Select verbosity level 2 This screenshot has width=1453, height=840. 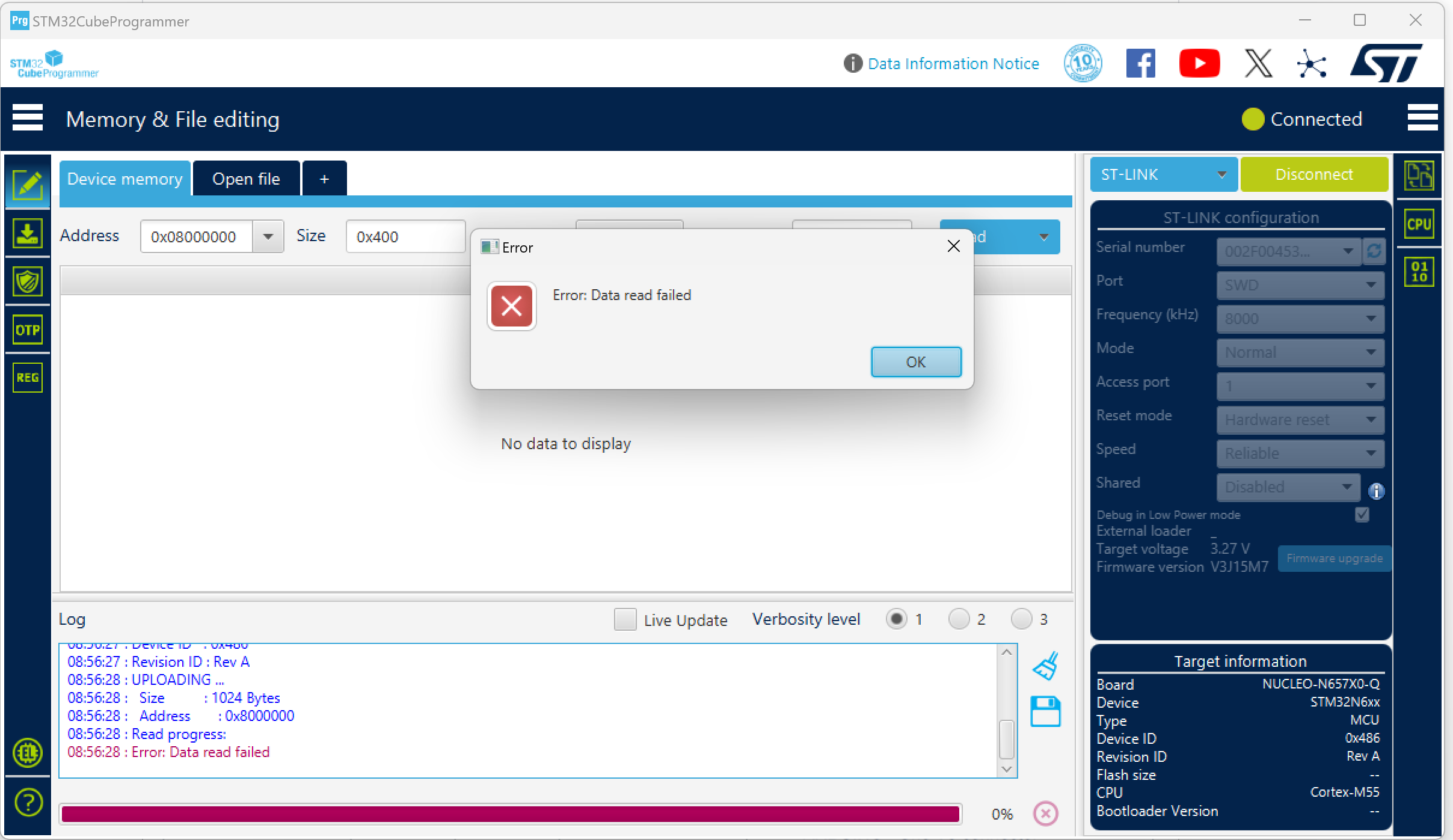[959, 619]
